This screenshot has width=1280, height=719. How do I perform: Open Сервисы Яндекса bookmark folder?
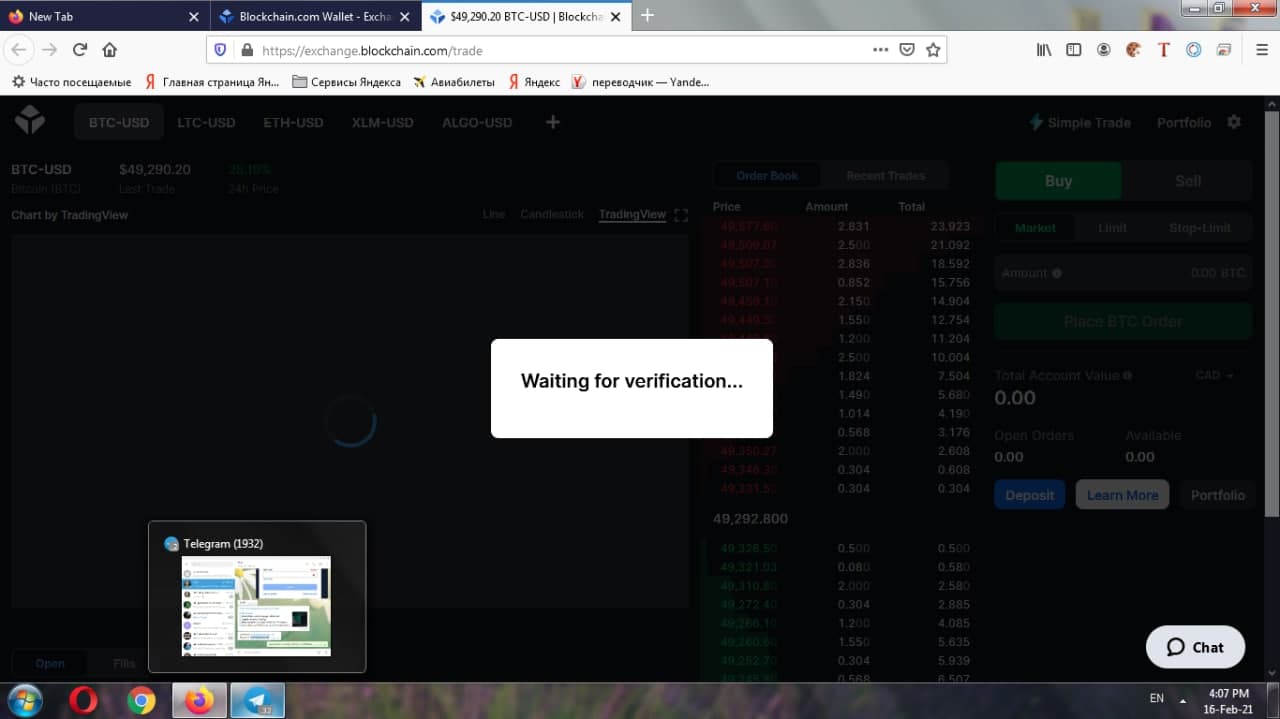point(347,82)
